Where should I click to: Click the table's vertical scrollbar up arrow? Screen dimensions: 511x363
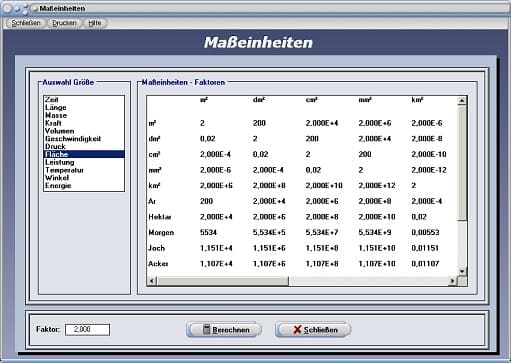(x=462, y=100)
